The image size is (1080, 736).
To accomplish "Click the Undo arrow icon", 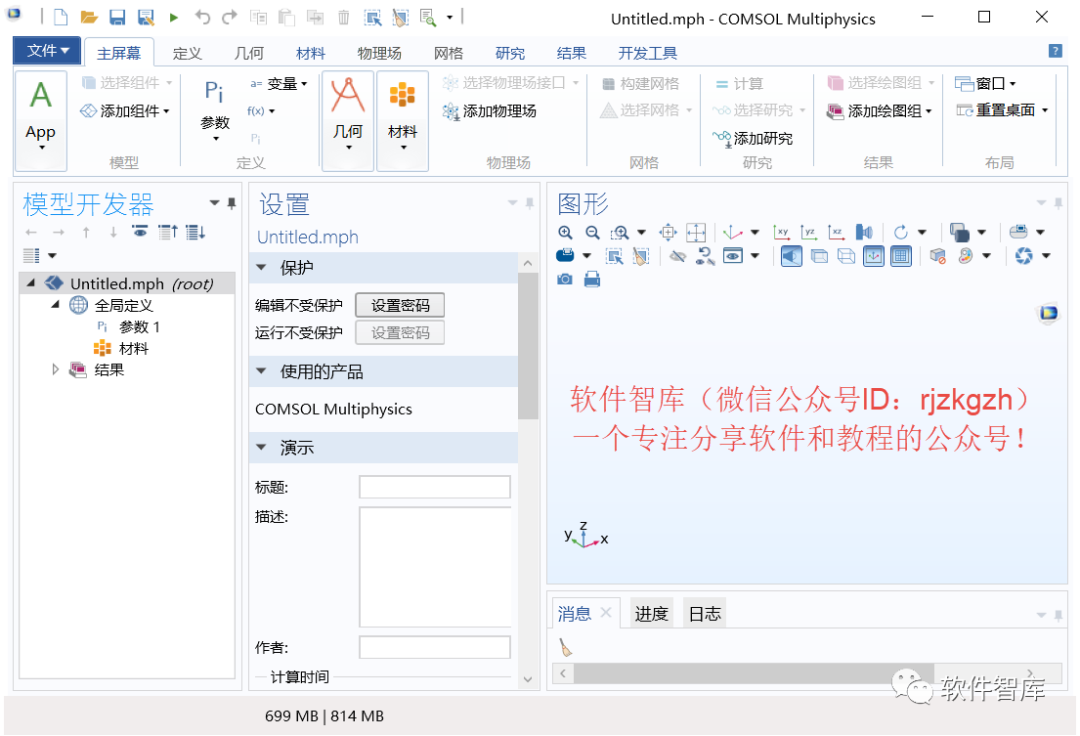I will [x=202, y=17].
